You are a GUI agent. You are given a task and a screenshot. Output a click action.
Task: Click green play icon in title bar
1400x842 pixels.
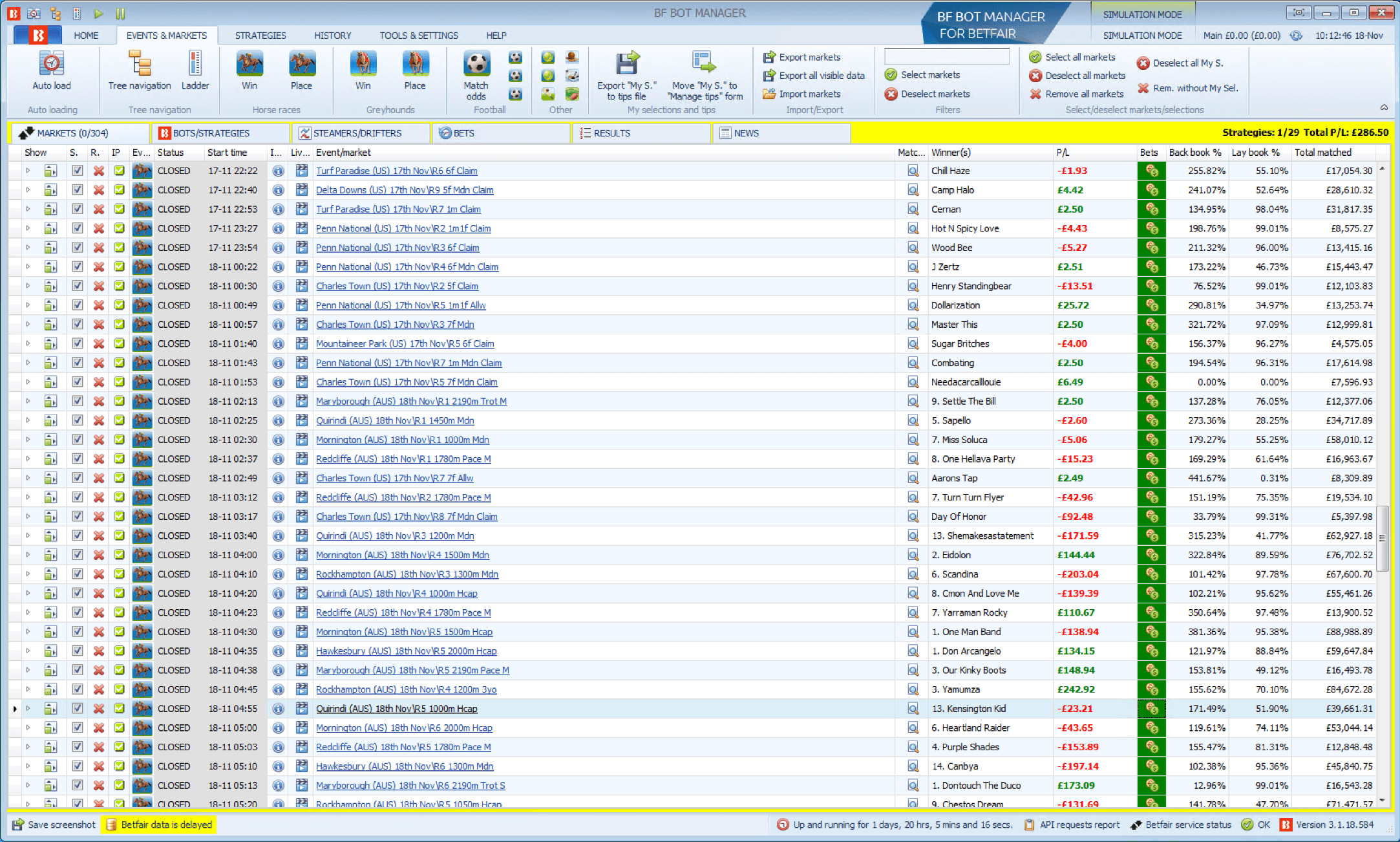click(x=98, y=13)
